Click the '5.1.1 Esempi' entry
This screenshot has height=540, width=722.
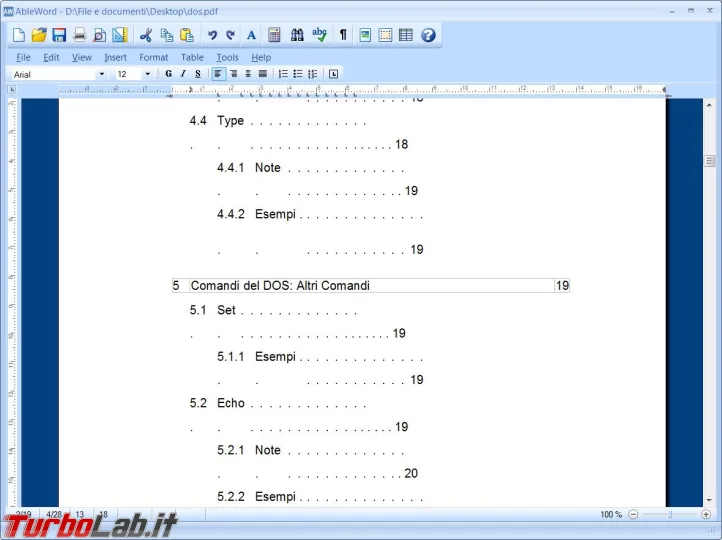(256, 357)
